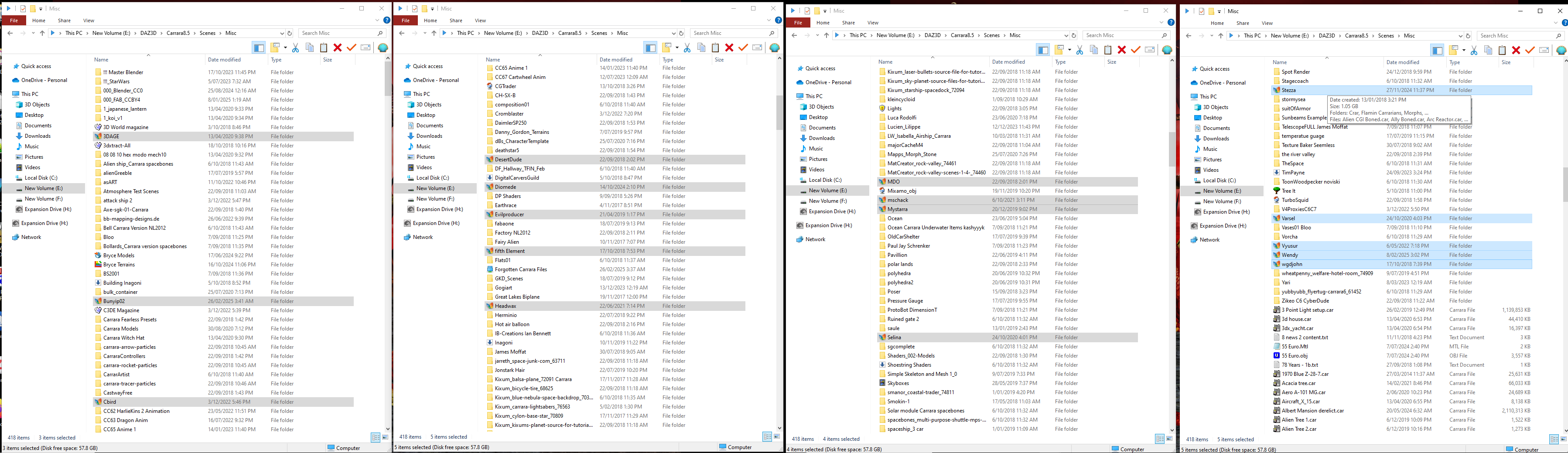Click the Cut scissors icon in second window
Viewport: 1568px width, 453px height.
(687, 48)
